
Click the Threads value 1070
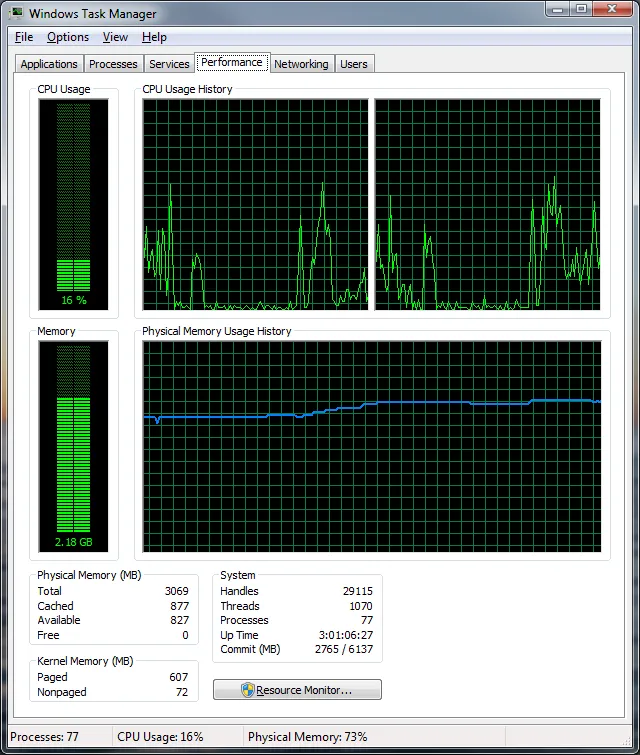point(361,606)
